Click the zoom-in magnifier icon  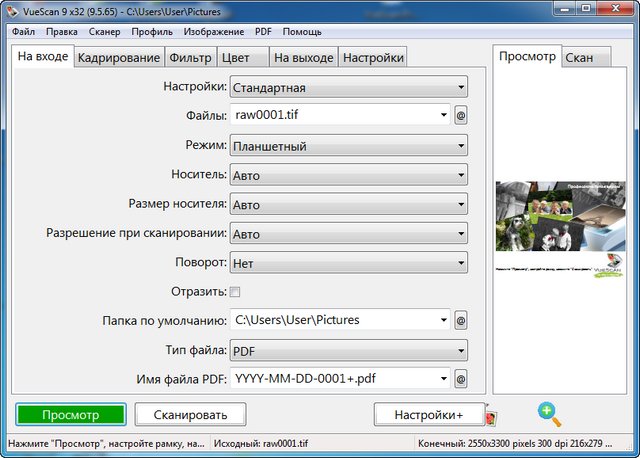pyautogui.click(x=548, y=412)
